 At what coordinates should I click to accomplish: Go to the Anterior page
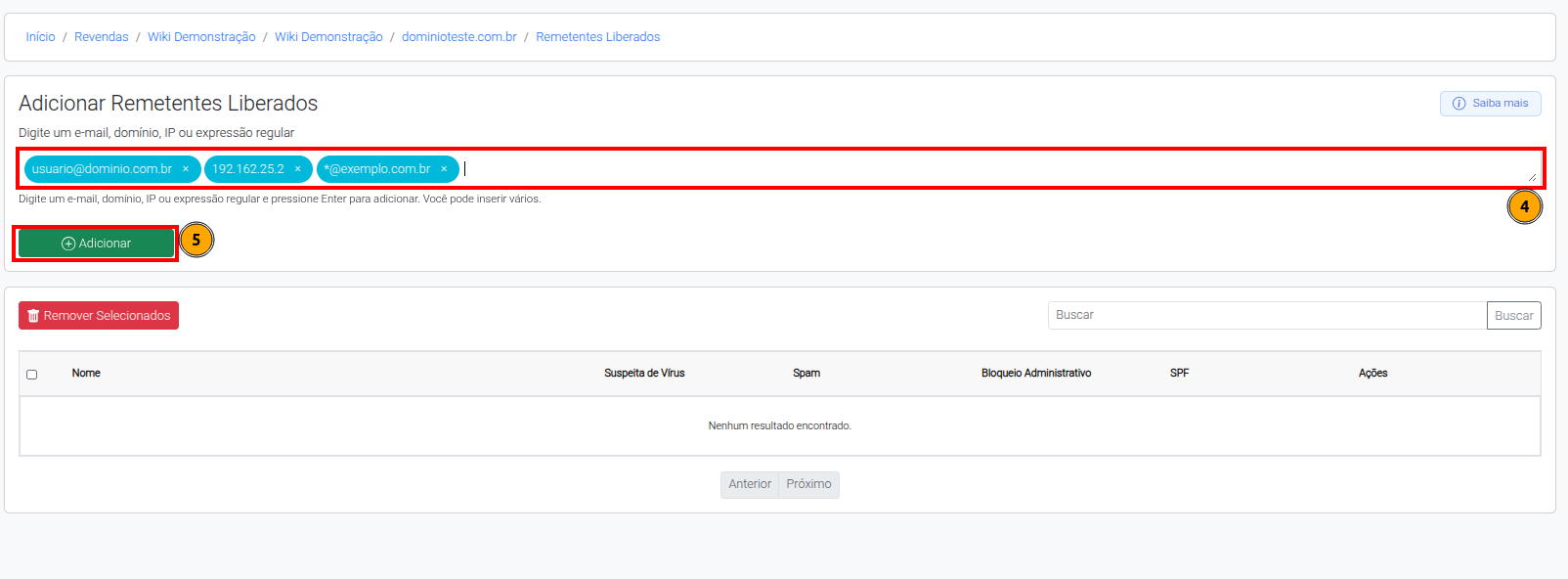coord(750,484)
